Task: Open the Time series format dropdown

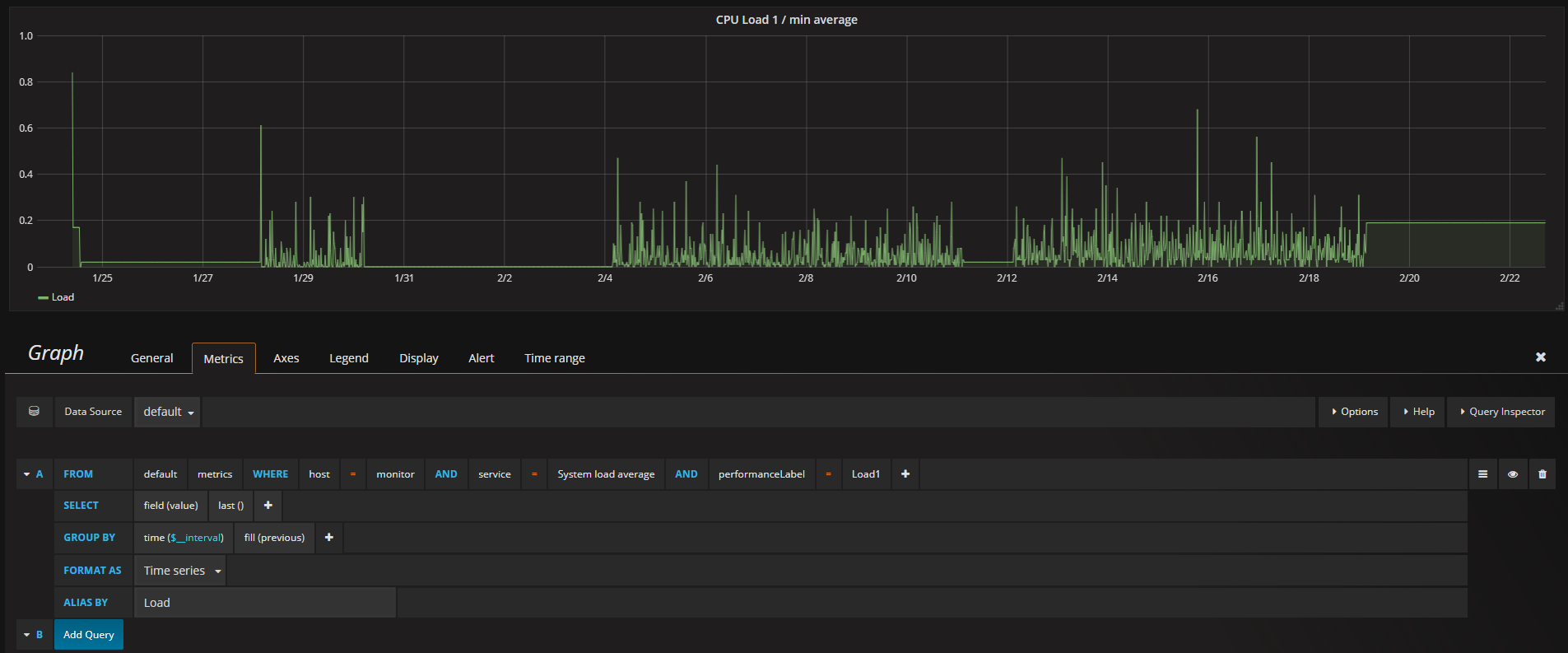Action: point(181,571)
